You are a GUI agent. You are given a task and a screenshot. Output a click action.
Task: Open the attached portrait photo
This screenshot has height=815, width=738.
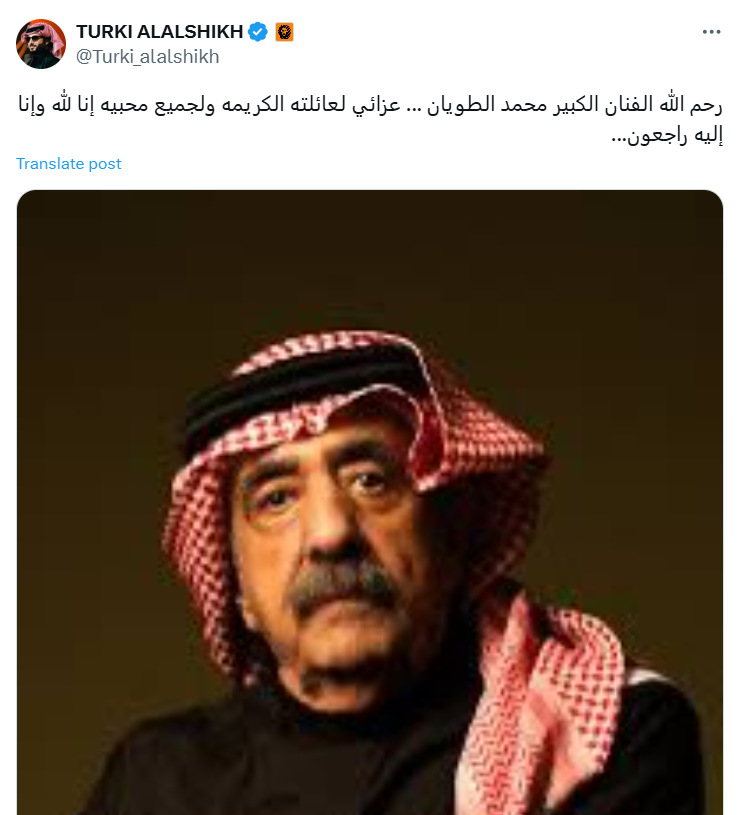(370, 502)
